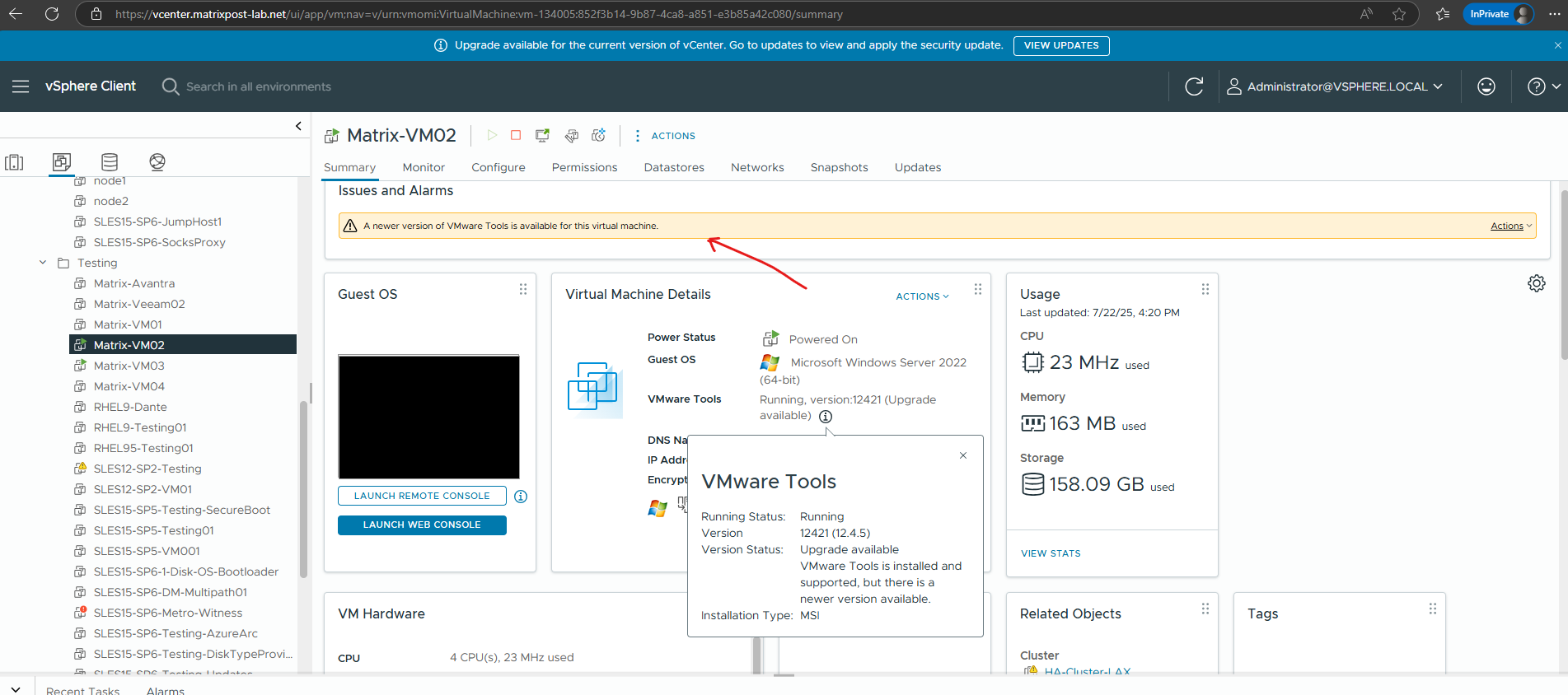Open the edit settings icon next to Matrix-VM02
The image size is (1568, 695).
[571, 135]
